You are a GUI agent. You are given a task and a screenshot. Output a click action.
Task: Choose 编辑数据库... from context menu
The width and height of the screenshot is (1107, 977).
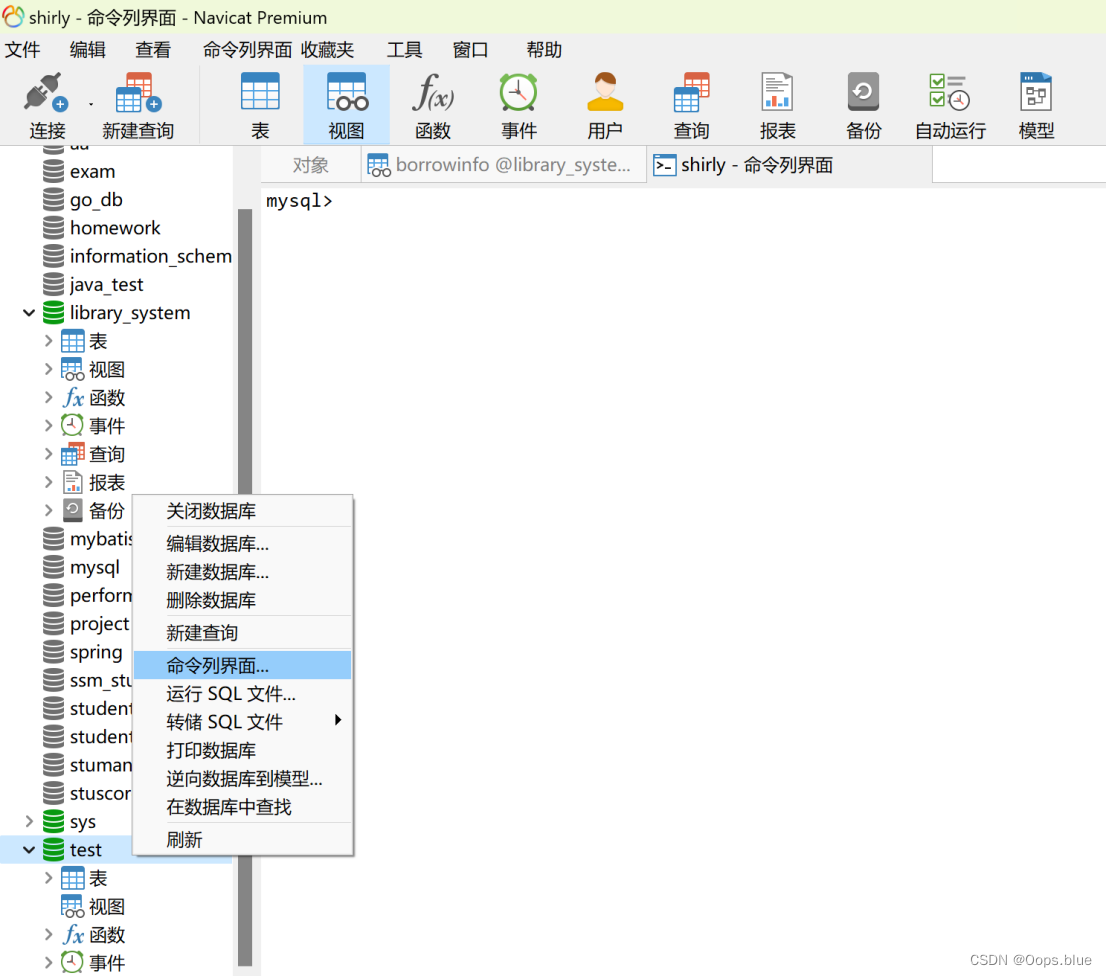[x=242, y=544]
